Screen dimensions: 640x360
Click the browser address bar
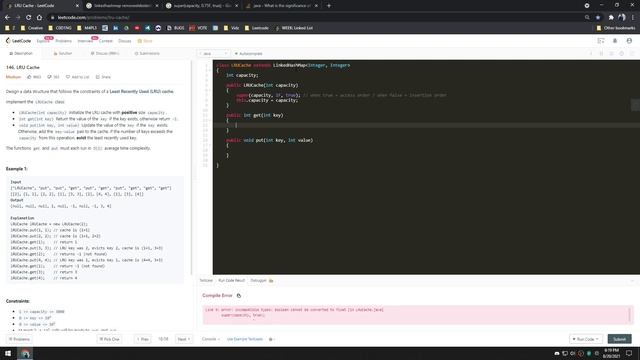pyautogui.click(x=318, y=18)
